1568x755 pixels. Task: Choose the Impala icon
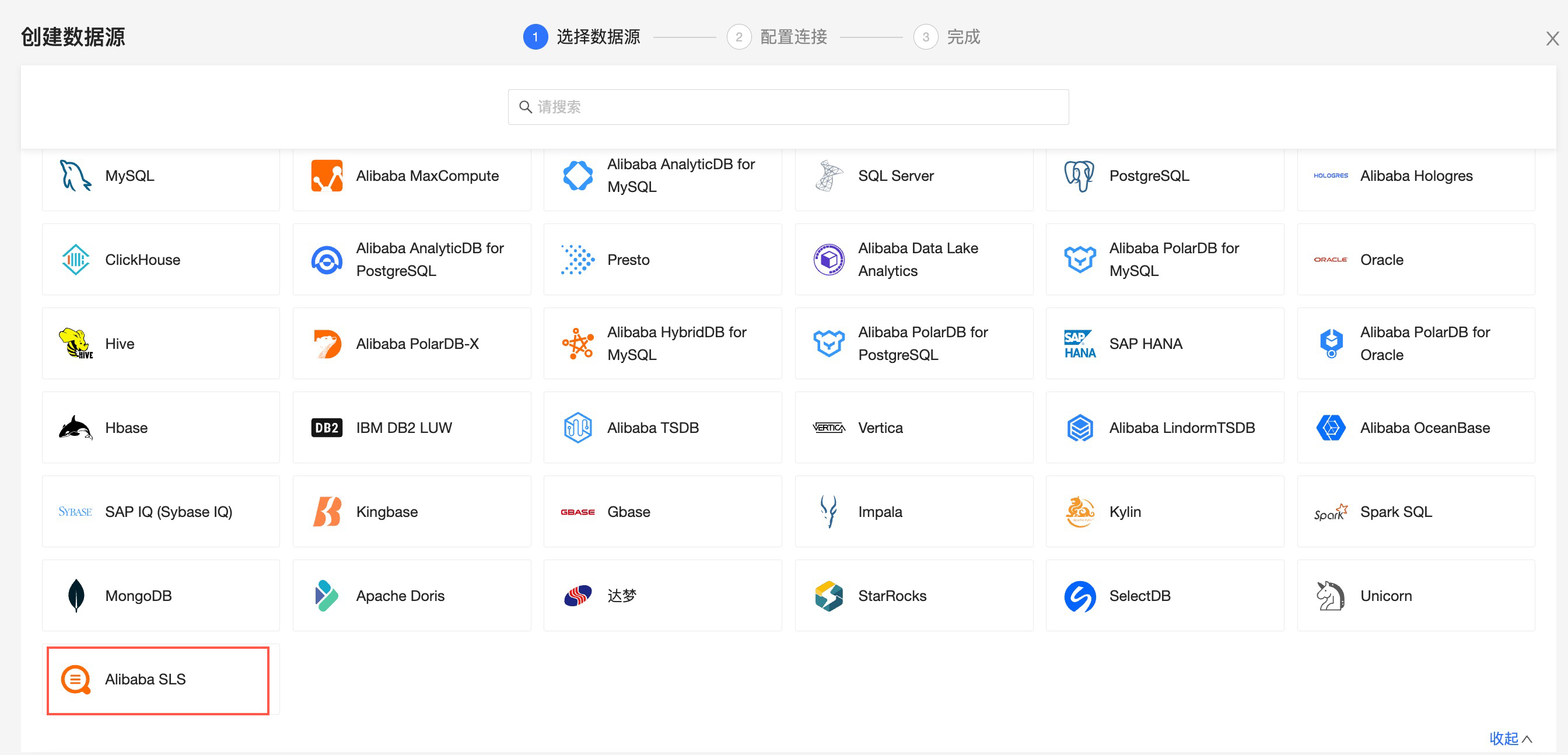click(829, 512)
